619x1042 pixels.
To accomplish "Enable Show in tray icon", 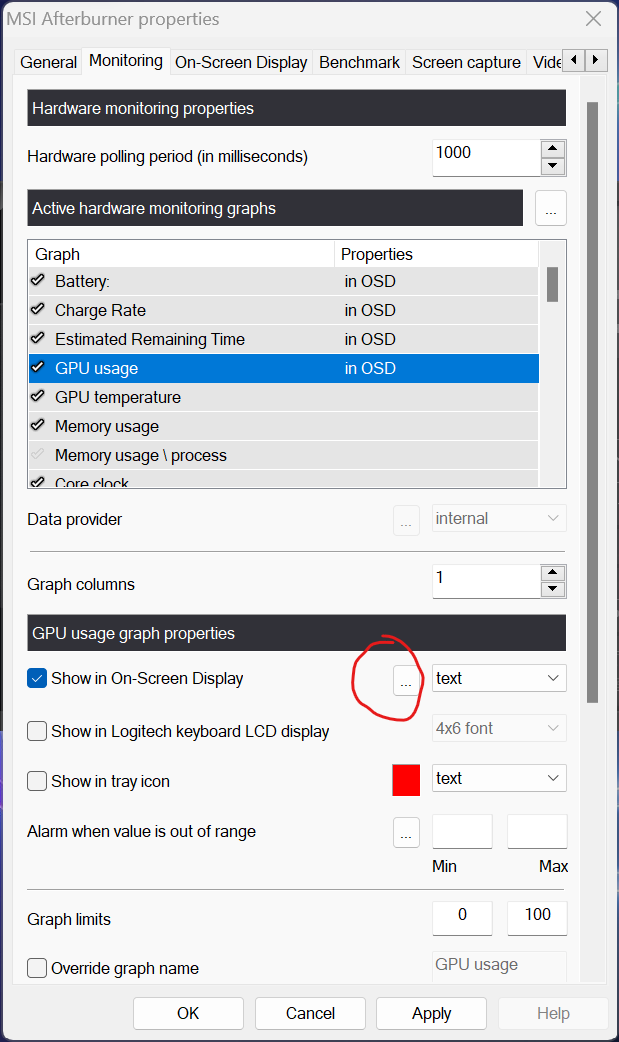I will tap(36, 781).
